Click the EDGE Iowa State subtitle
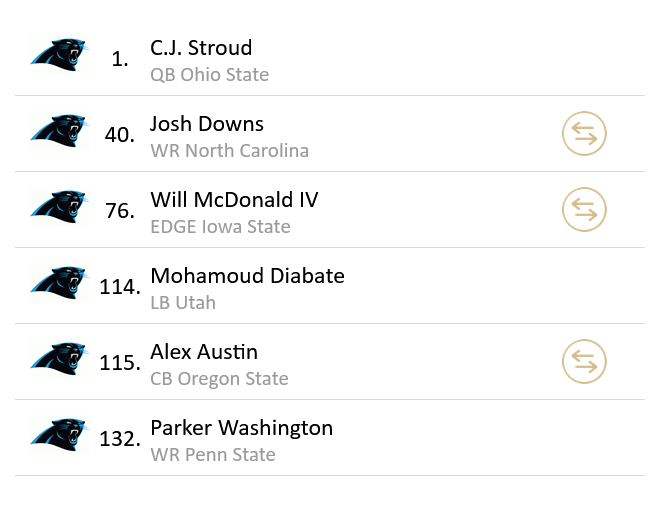664x507 pixels. click(x=220, y=227)
